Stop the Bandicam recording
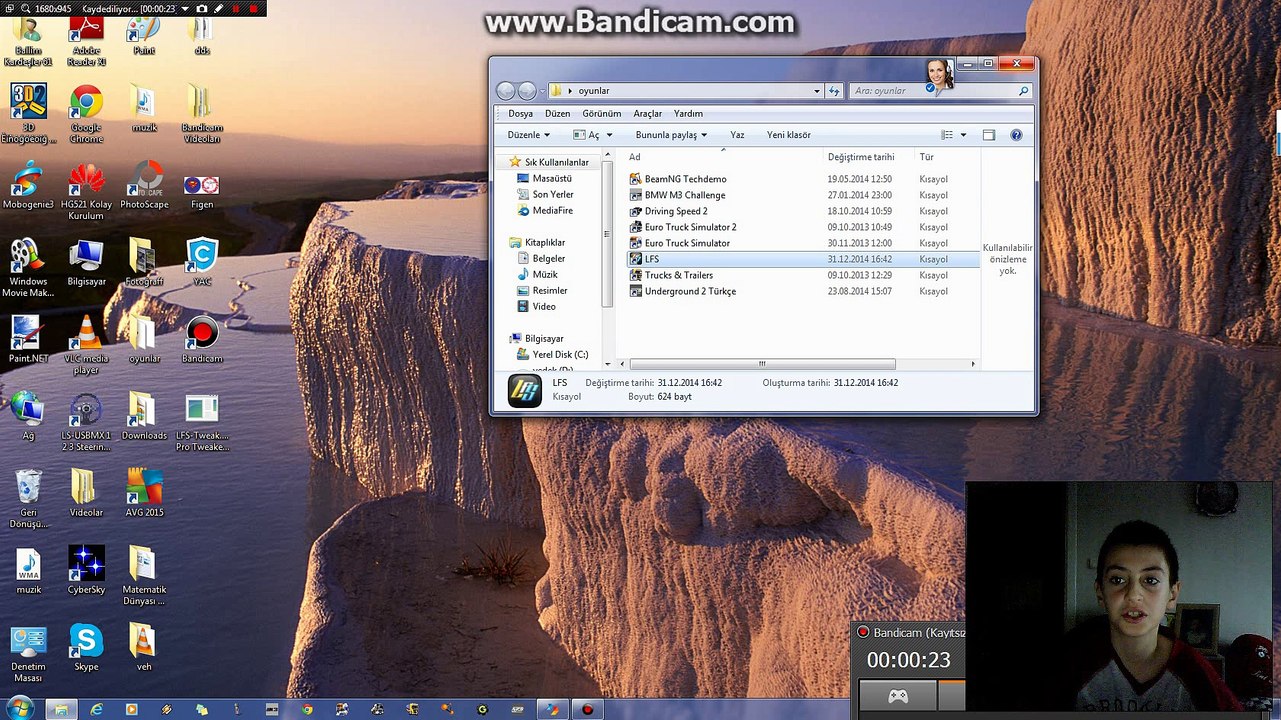Viewport: 1281px width, 720px height. pos(253,9)
